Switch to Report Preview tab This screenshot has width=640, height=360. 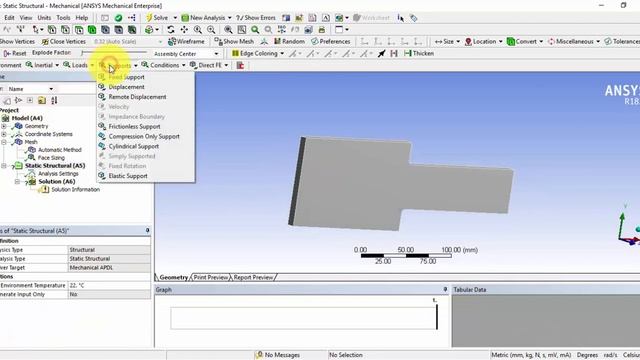click(253, 277)
